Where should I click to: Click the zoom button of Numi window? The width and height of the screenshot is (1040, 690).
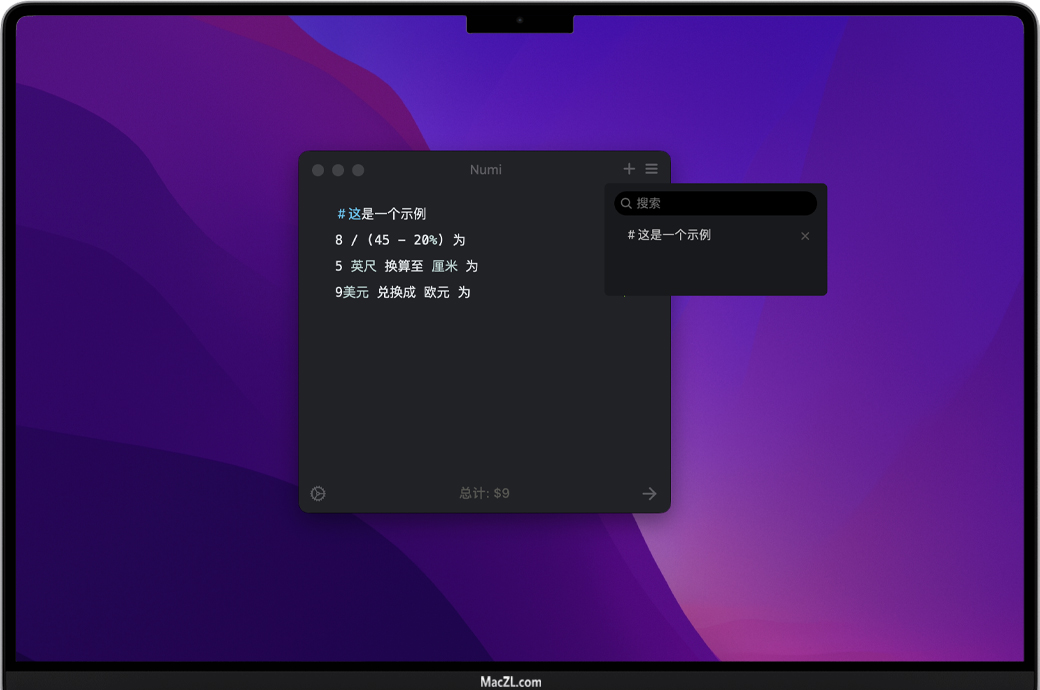(358, 170)
